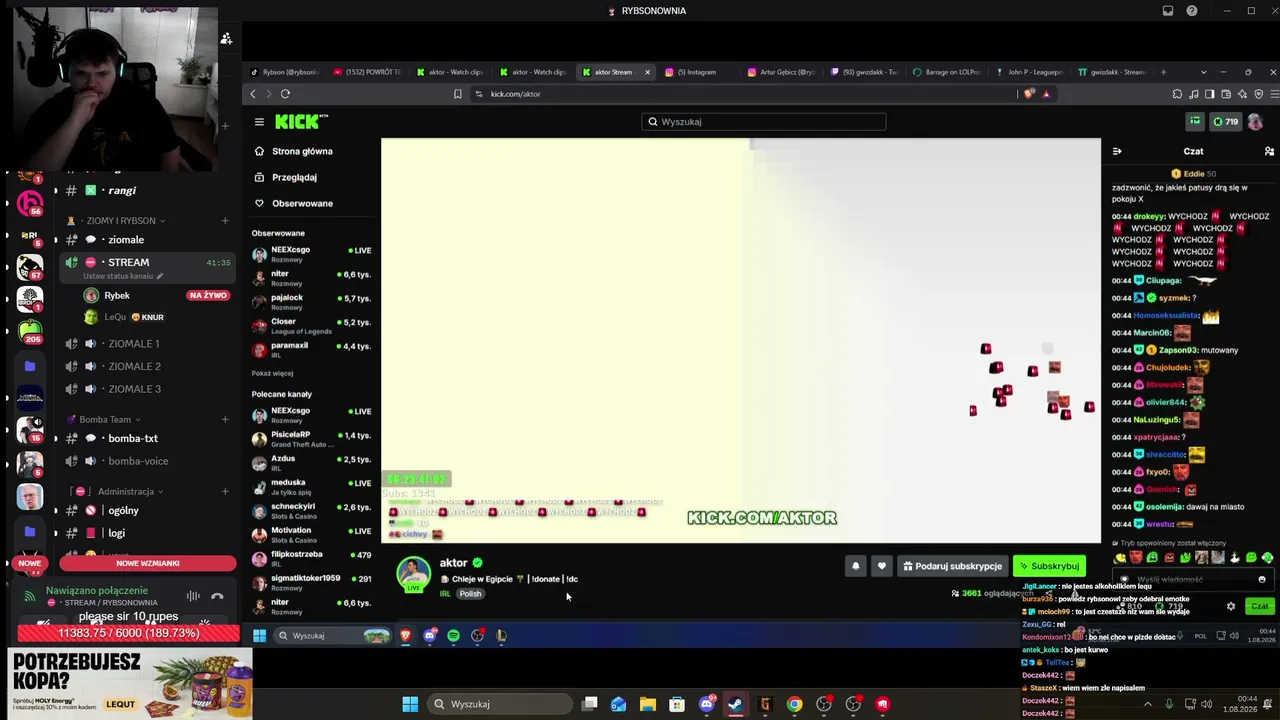Open the Kick account avatar menu
Screen dimensions: 1280x720
click(1254, 122)
